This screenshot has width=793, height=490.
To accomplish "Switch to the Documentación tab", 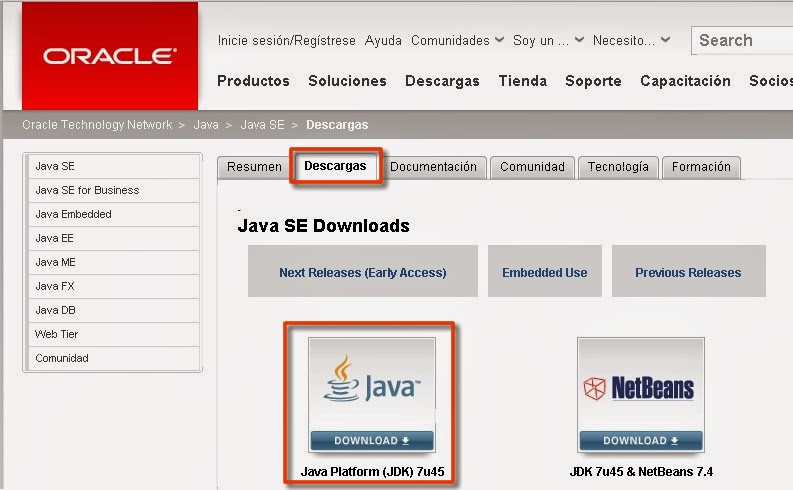I will 433,167.
